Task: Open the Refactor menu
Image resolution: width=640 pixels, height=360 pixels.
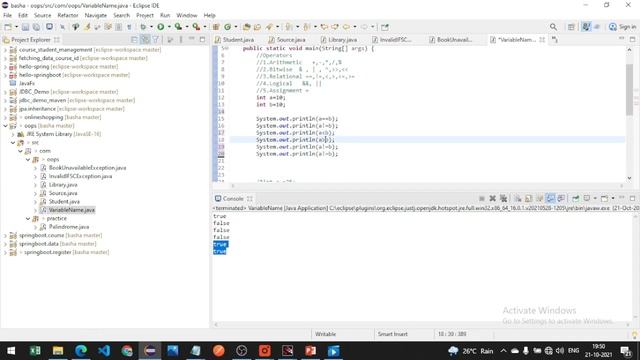Action: pos(68,15)
